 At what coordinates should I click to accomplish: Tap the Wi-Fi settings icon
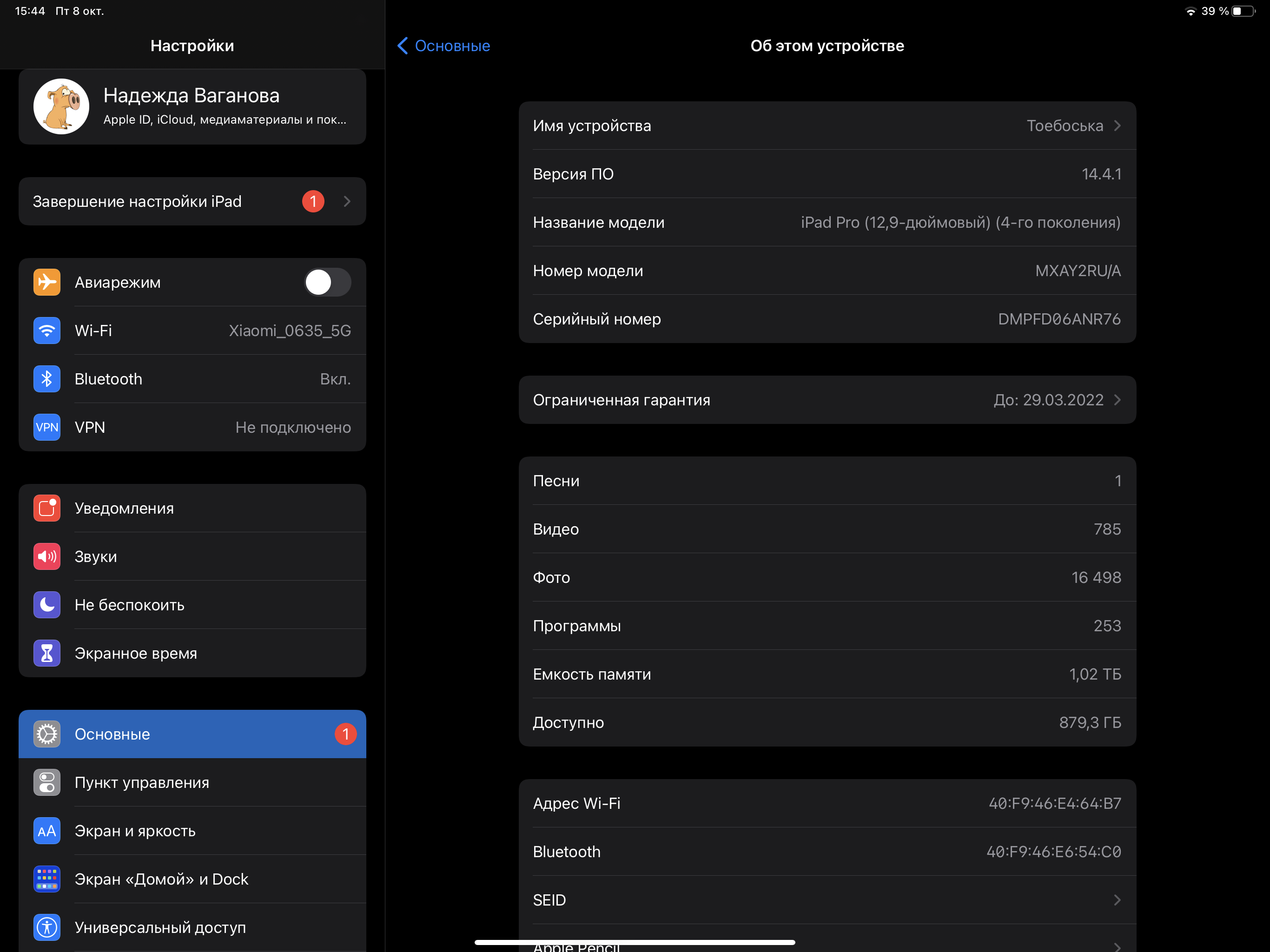[x=46, y=331]
